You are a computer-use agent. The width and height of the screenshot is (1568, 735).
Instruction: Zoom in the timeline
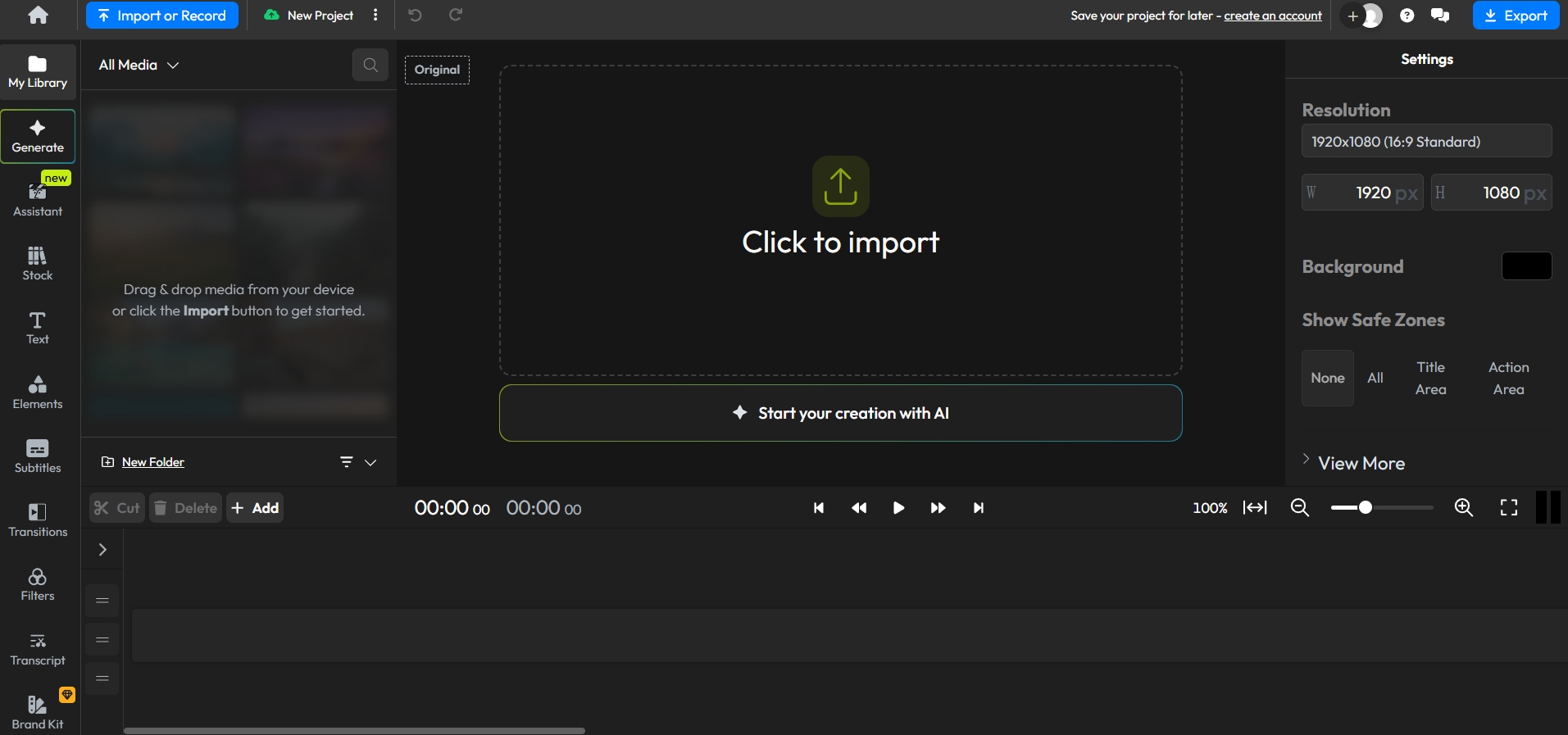coord(1464,508)
